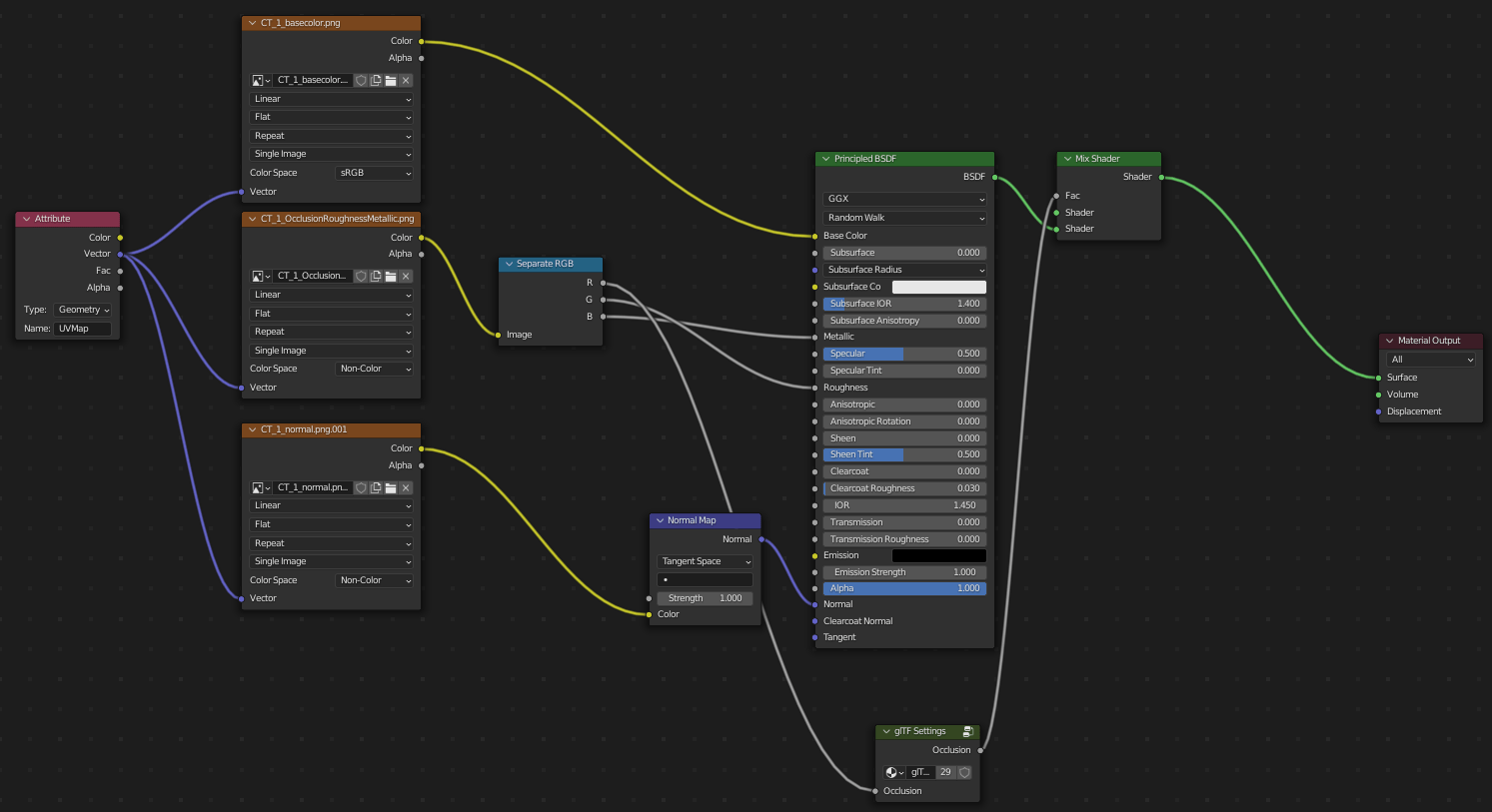Click the material browse icon inside glTF Settings node
Image resolution: width=1492 pixels, height=812 pixels.
(892, 772)
